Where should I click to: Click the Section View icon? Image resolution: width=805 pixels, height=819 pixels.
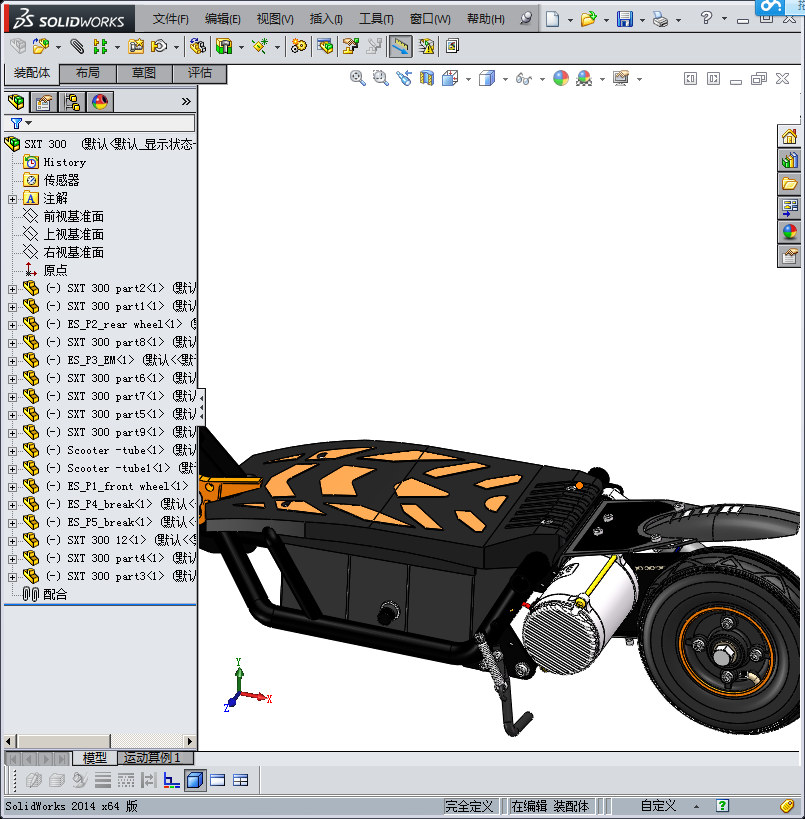click(427, 78)
